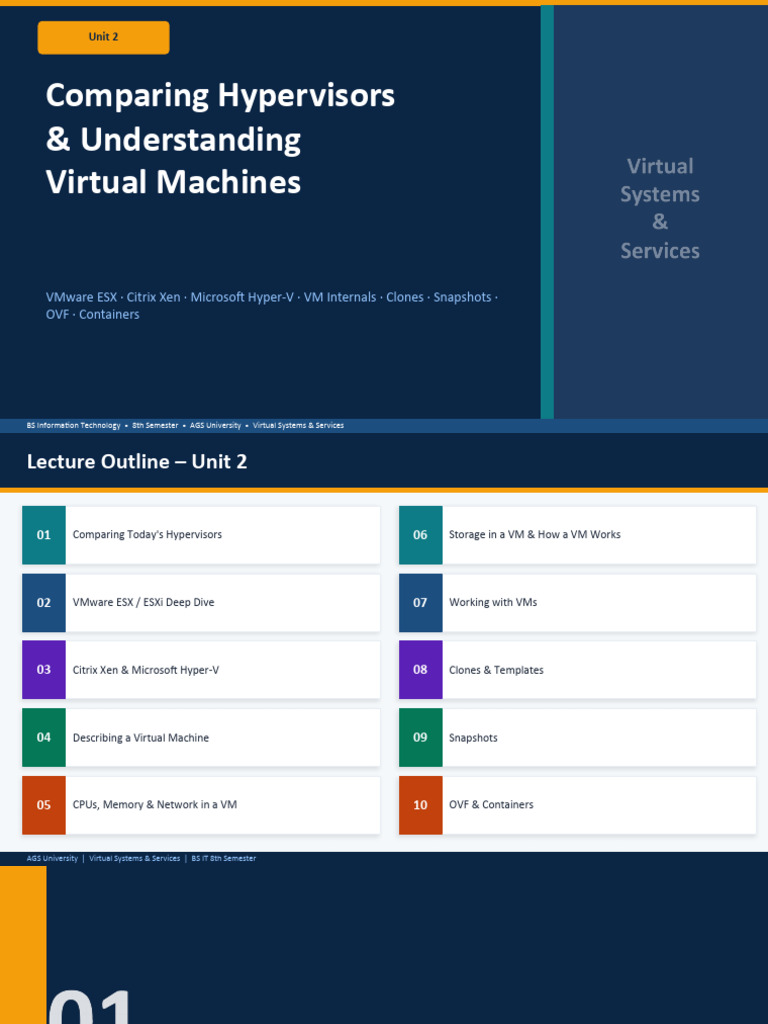Viewport: 768px width, 1024px height.
Task: Select the orange 05 number tile
Action: tap(44, 805)
